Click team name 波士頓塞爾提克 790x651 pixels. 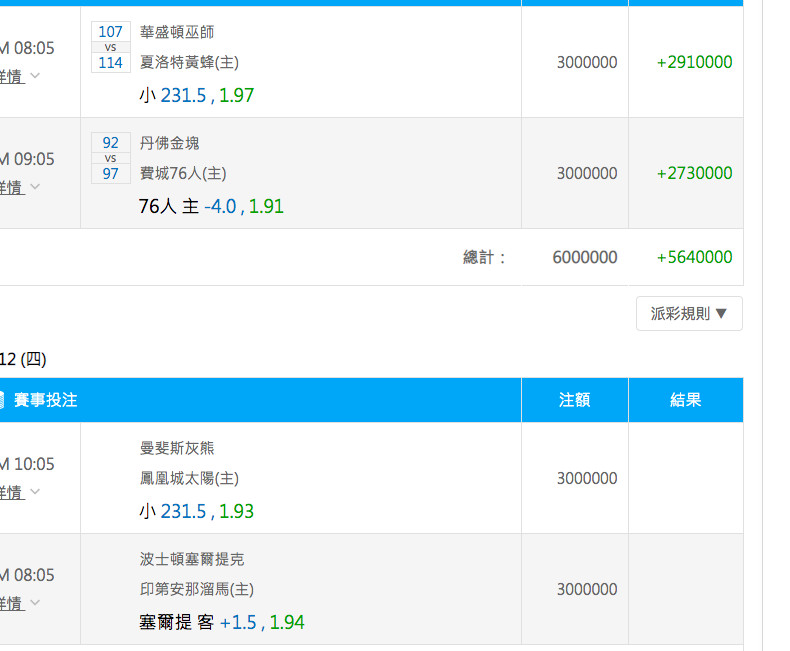coord(192,559)
